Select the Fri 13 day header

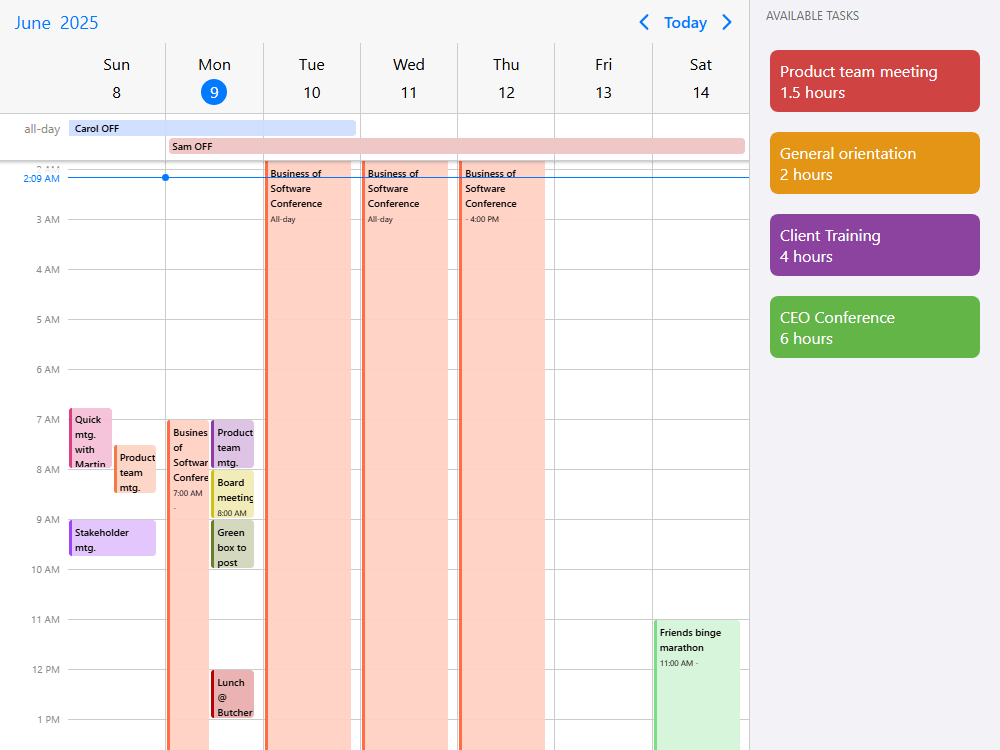[603, 78]
